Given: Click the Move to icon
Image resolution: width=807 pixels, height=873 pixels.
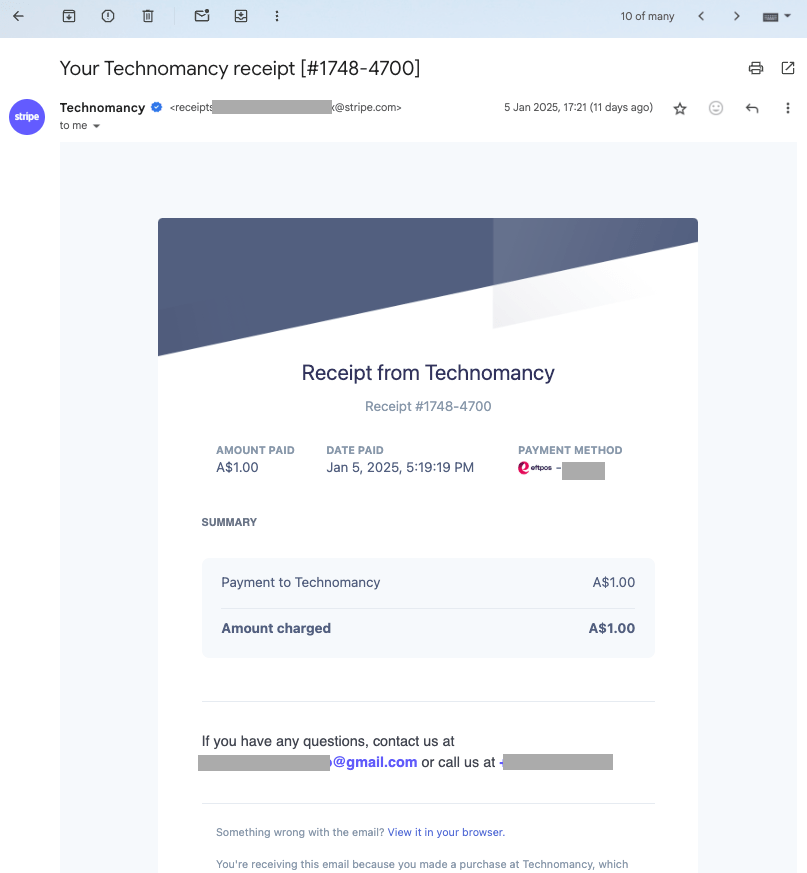Looking at the screenshot, I should pyautogui.click(x=241, y=16).
